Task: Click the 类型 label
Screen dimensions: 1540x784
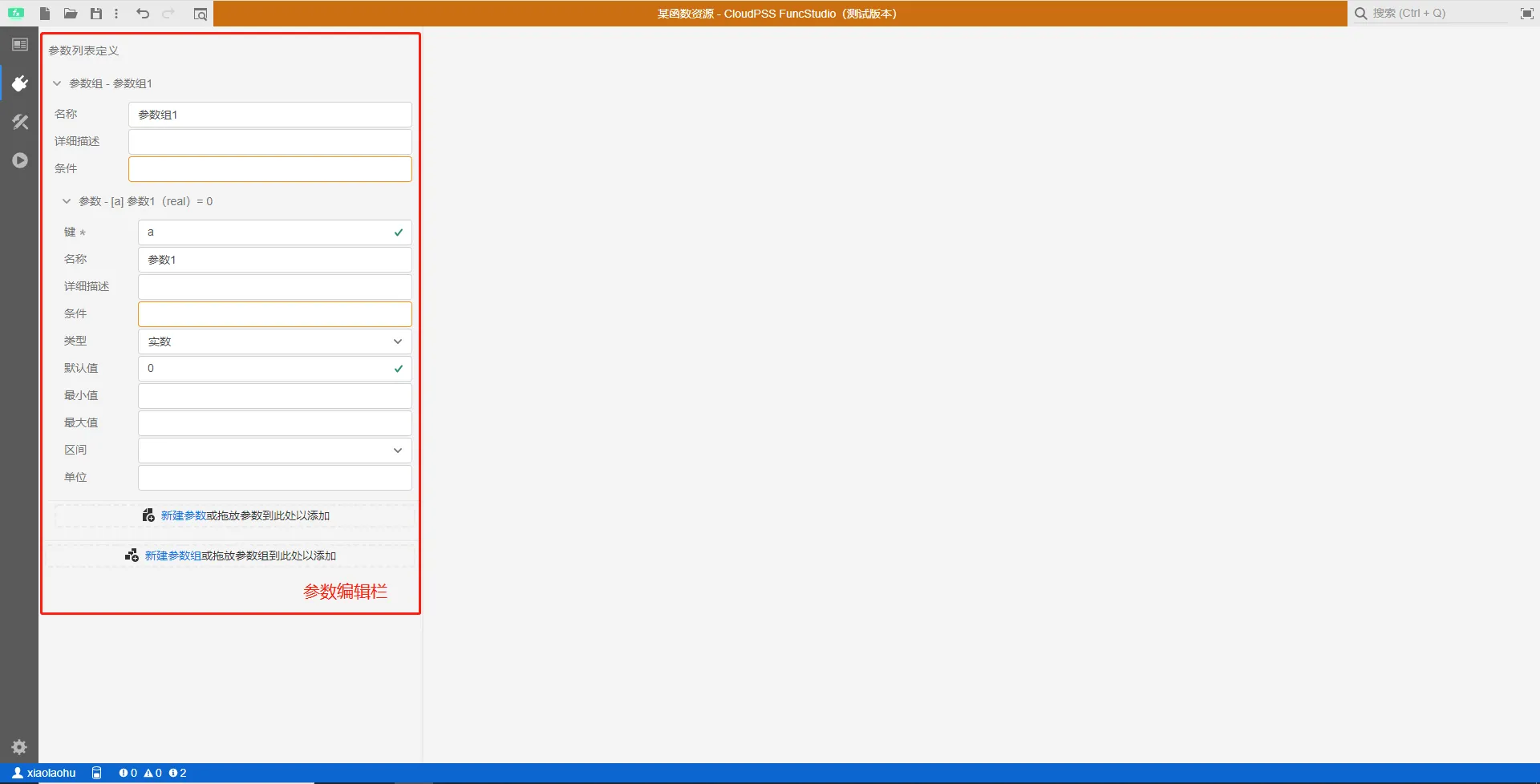Action: 75,341
